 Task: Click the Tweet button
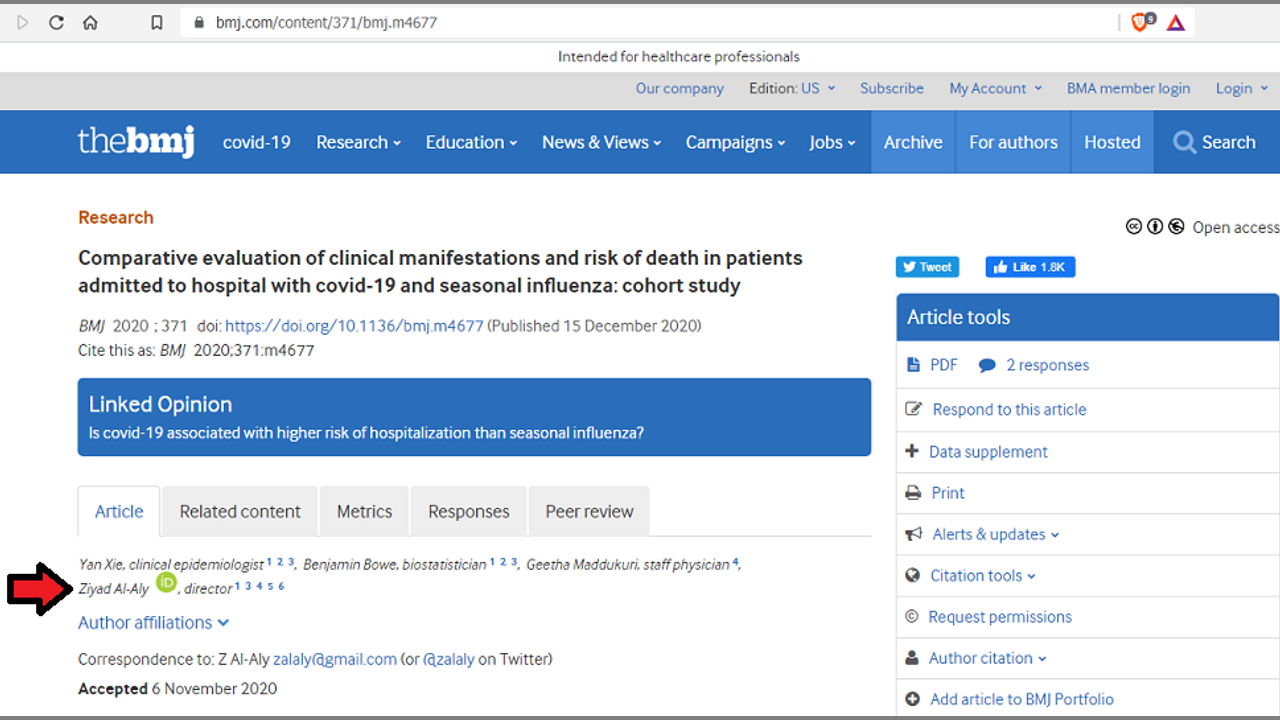point(927,267)
